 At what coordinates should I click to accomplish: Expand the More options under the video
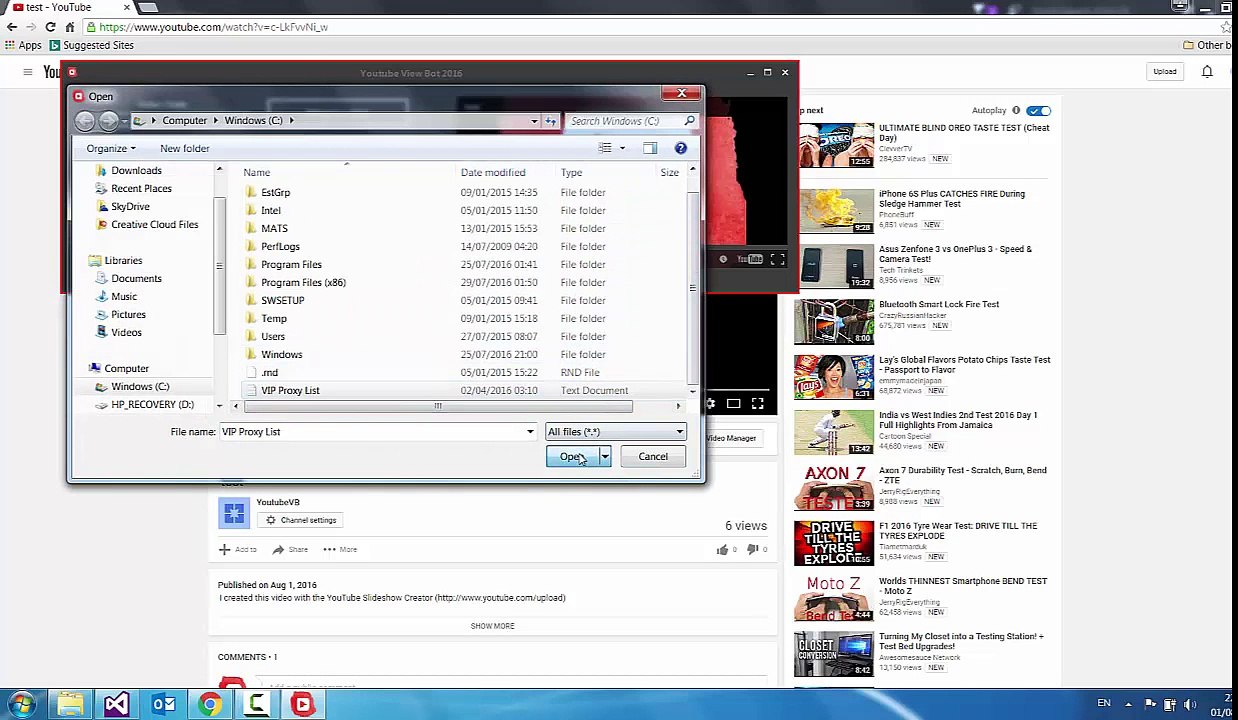tap(340, 549)
